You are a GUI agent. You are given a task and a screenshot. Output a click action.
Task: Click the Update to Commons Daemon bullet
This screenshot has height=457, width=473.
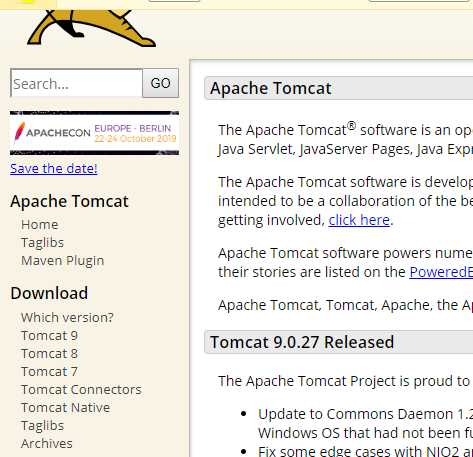point(365,423)
